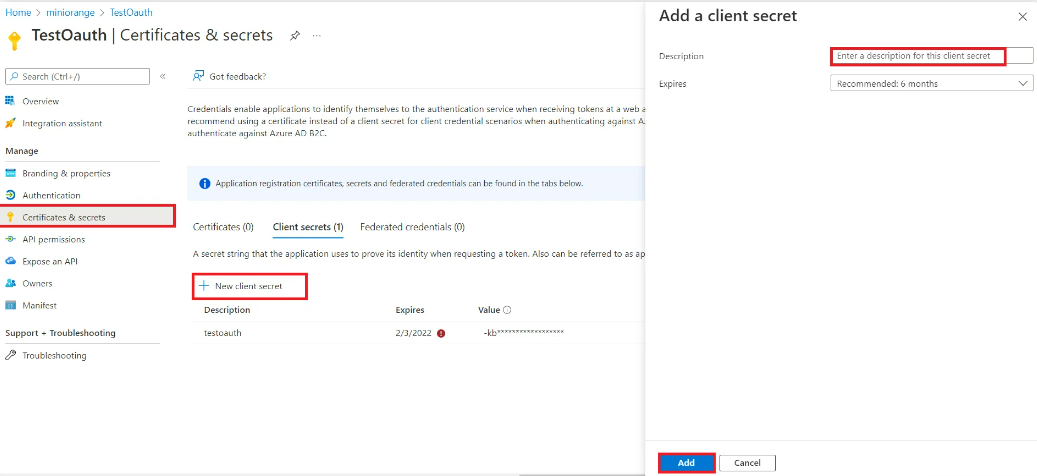Click the Certificates & secrets key icon
The image size is (1037, 476).
click(x=10, y=217)
